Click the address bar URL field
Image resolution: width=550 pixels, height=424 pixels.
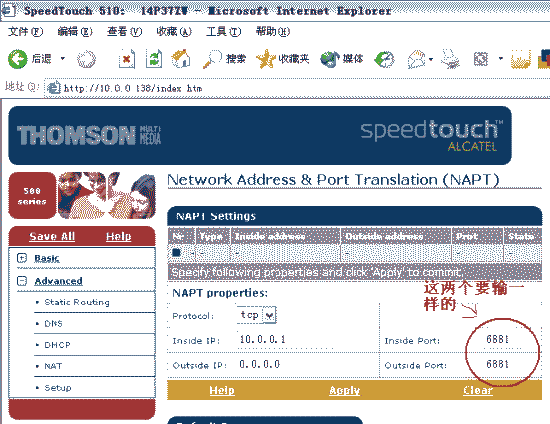click(x=298, y=88)
